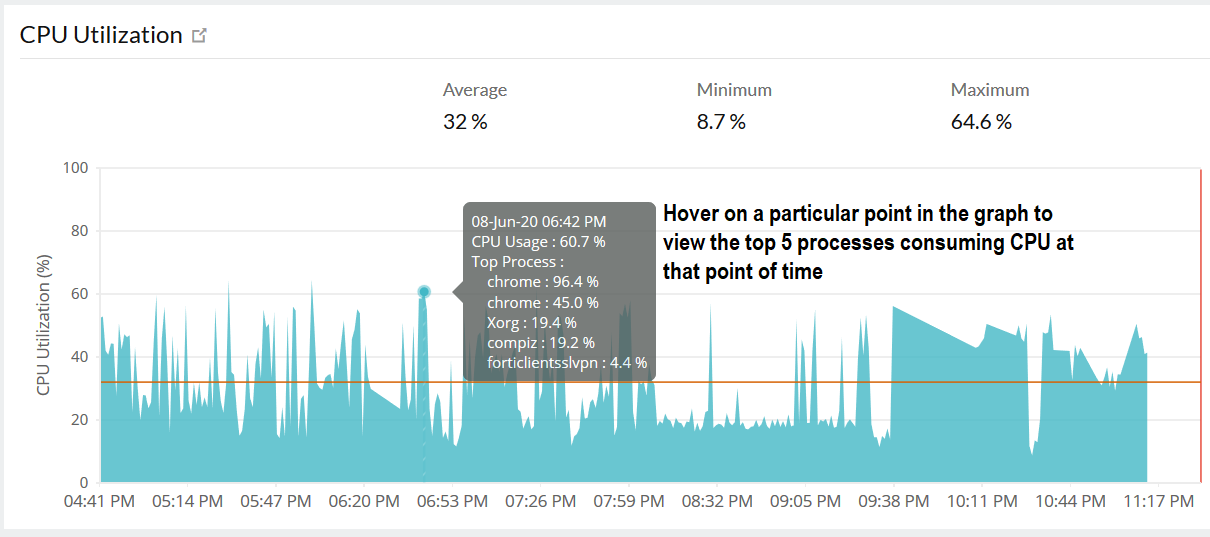
Task: Click the 100 mark on the y-axis
Action: coord(76,168)
